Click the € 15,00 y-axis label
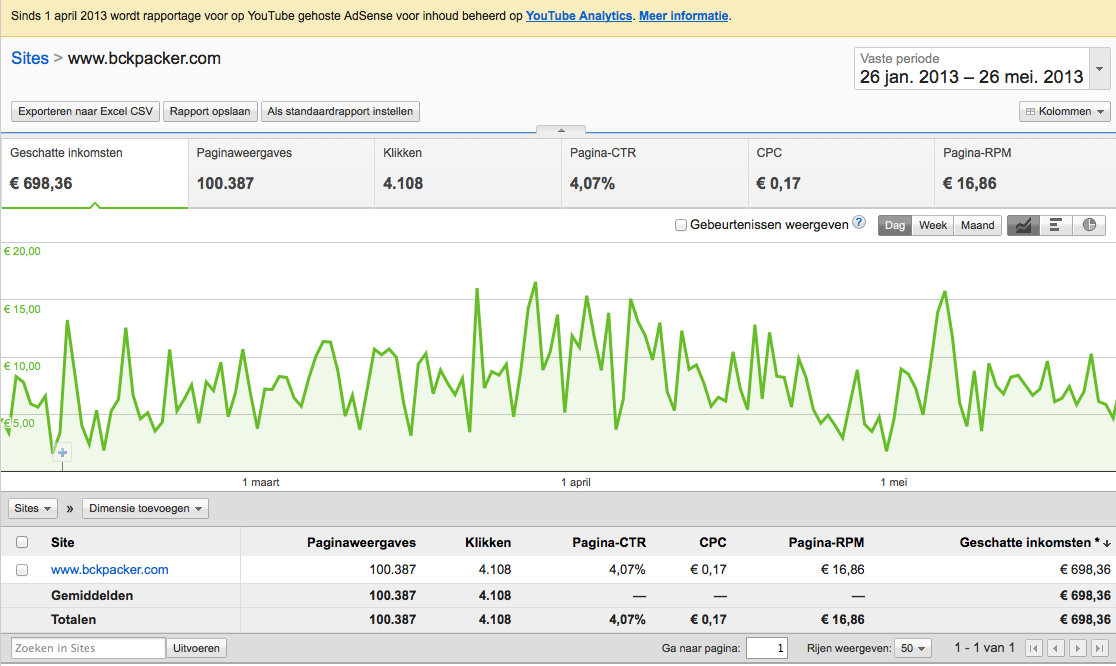The height and width of the screenshot is (666, 1116). [22, 310]
